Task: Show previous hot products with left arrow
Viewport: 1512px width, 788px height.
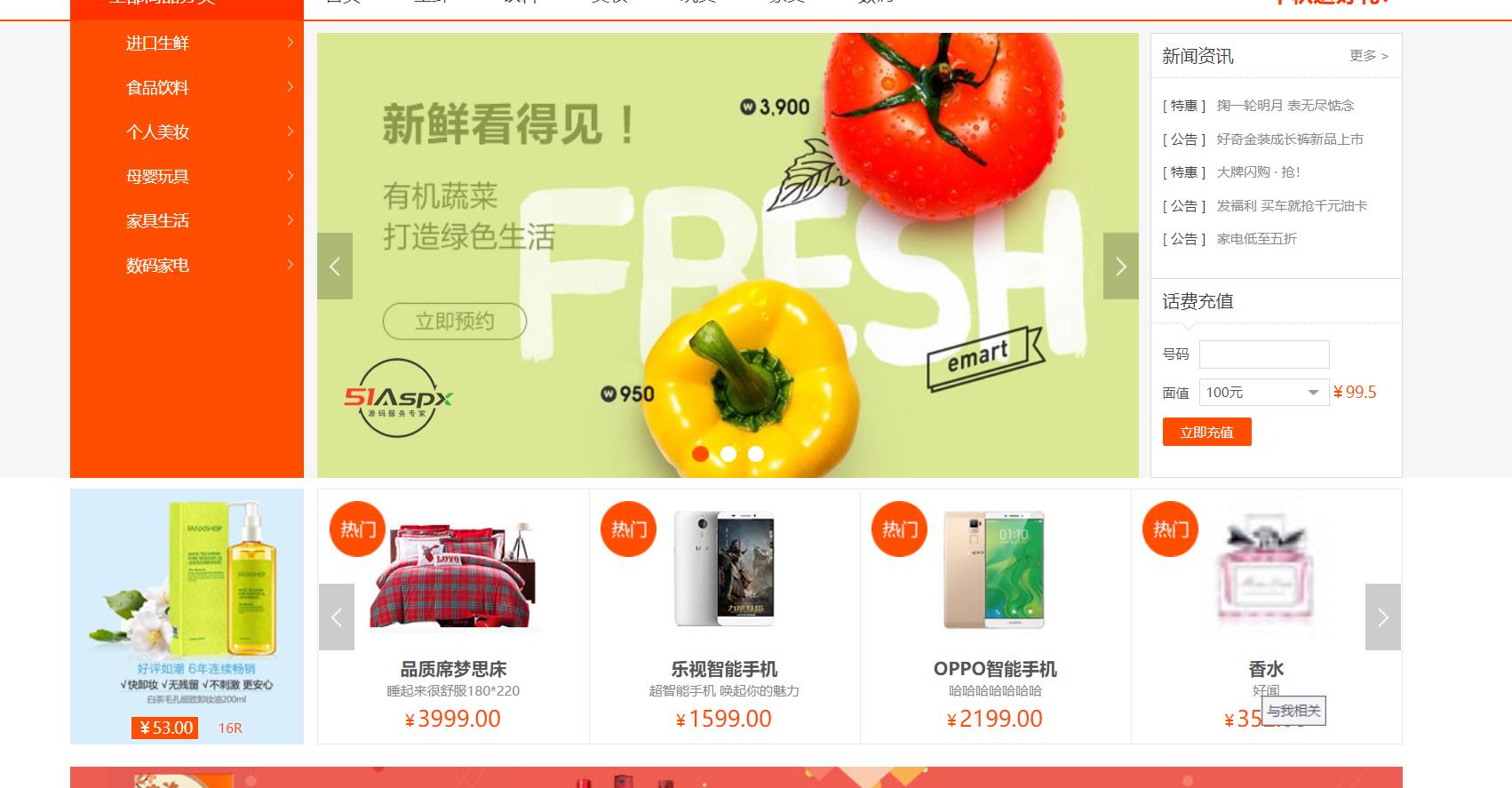Action: pos(337,617)
